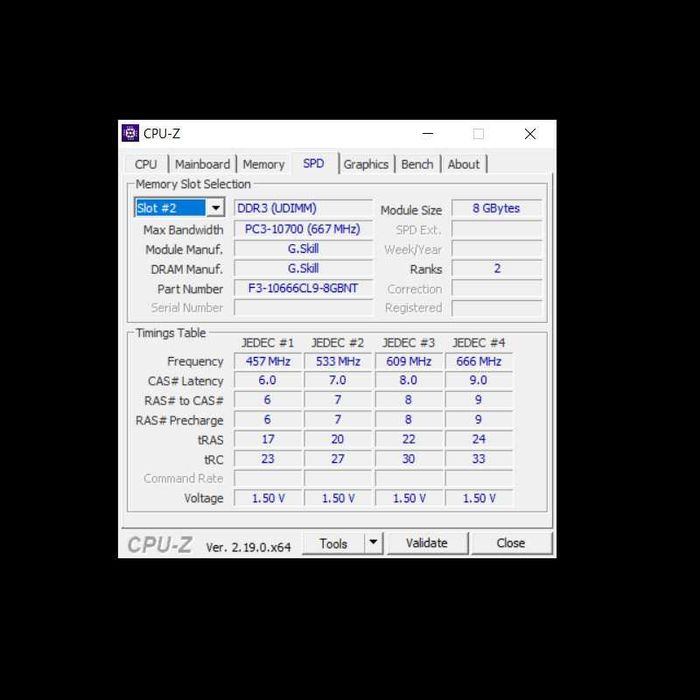Screen dimensions: 700x700
Task: Click tRC value 27
Action: point(338,459)
